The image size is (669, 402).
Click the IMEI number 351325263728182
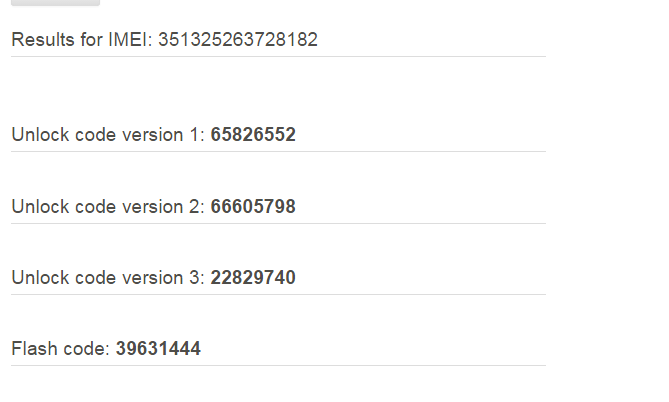pyautogui.click(x=238, y=40)
